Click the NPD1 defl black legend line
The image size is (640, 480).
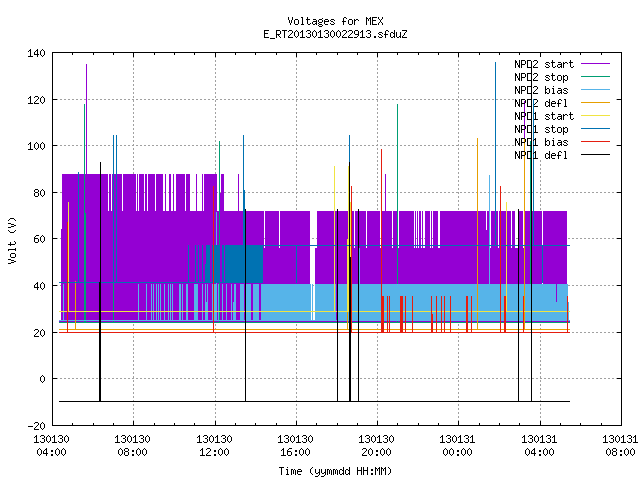tap(595, 155)
